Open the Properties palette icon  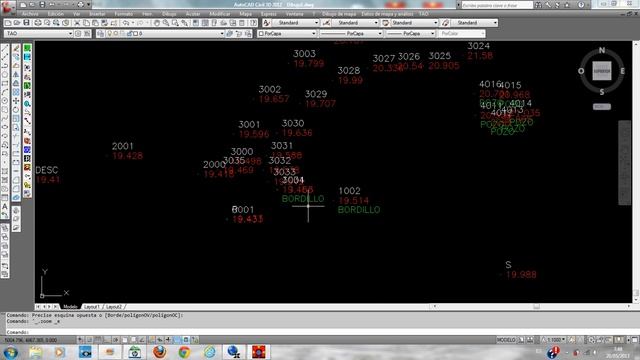click(x=196, y=23)
